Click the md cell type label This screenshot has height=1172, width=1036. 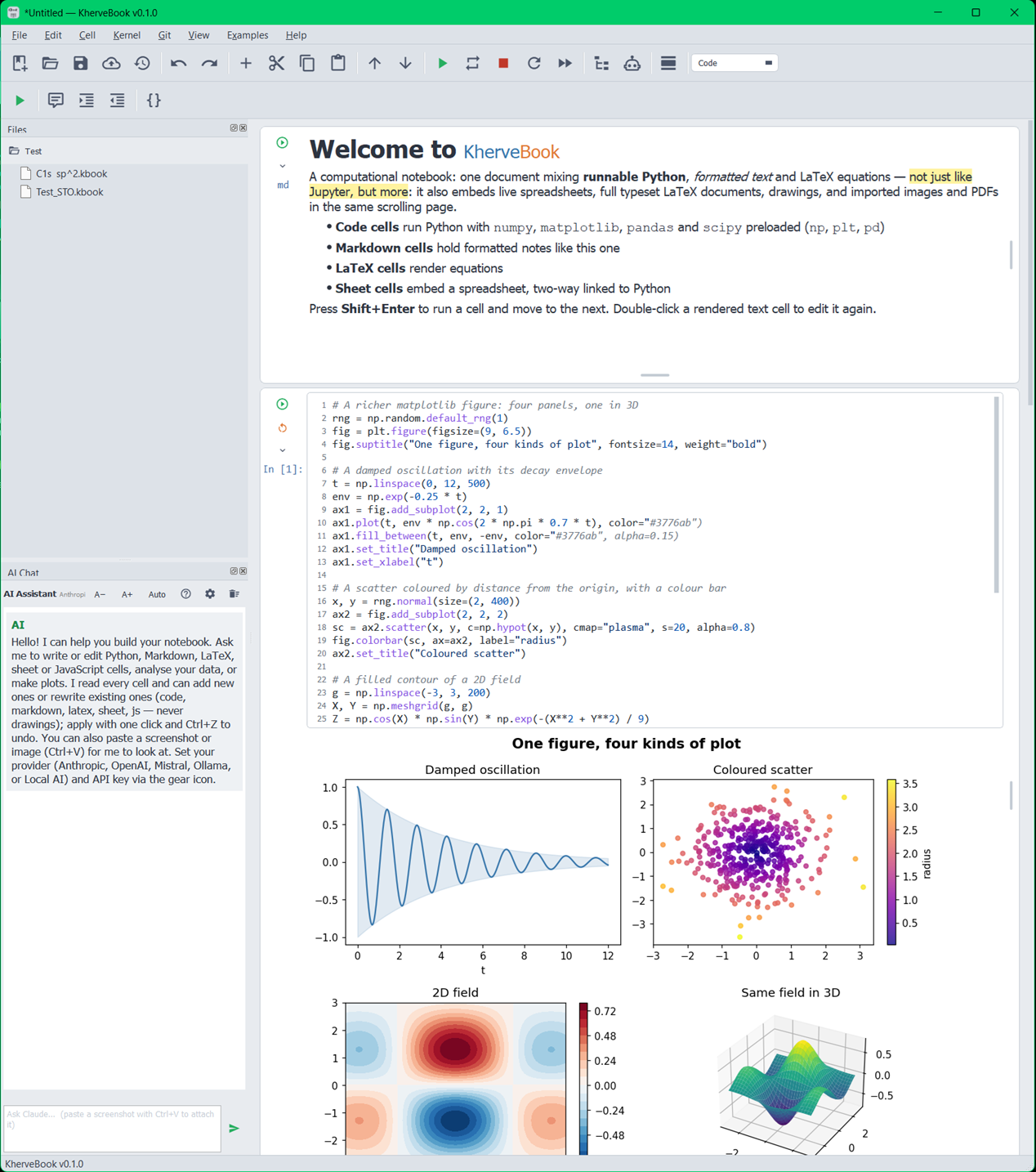tap(283, 186)
